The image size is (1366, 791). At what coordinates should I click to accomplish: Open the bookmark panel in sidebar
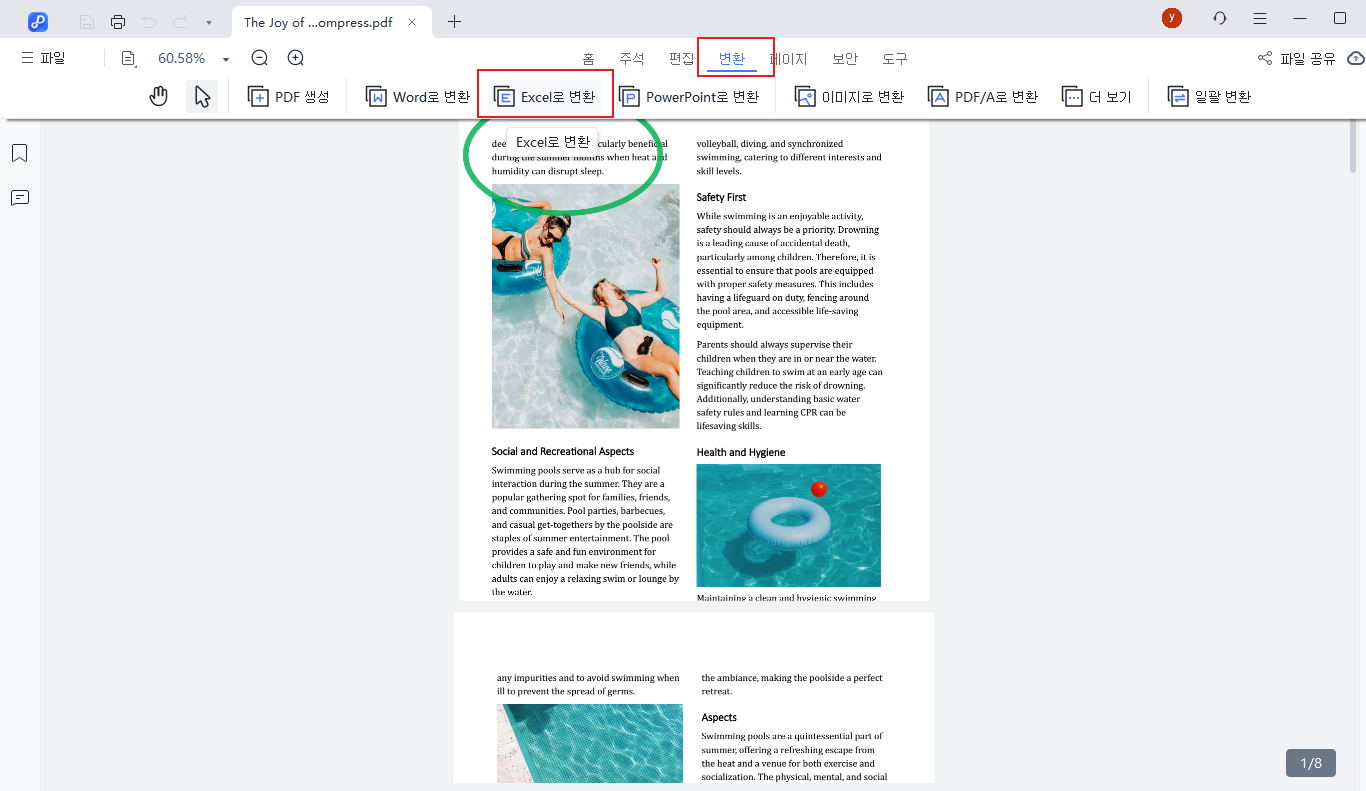click(x=19, y=153)
